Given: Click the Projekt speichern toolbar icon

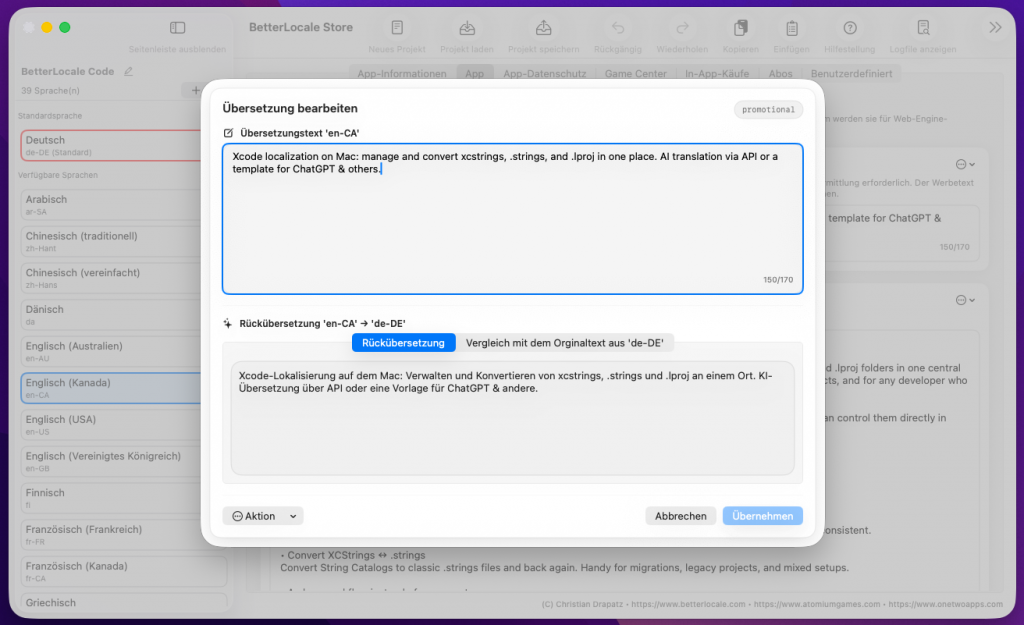Looking at the screenshot, I should tap(543, 28).
